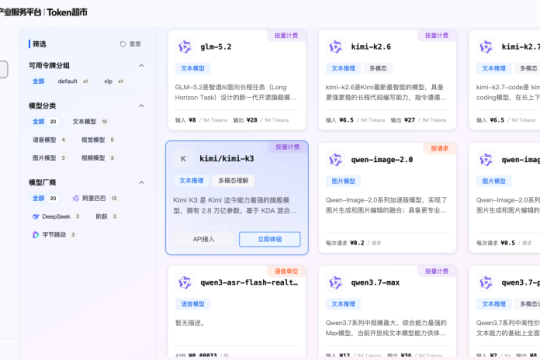Select 全部 20 under 模型分类
Screen dimensions: 540x360
[44, 122]
